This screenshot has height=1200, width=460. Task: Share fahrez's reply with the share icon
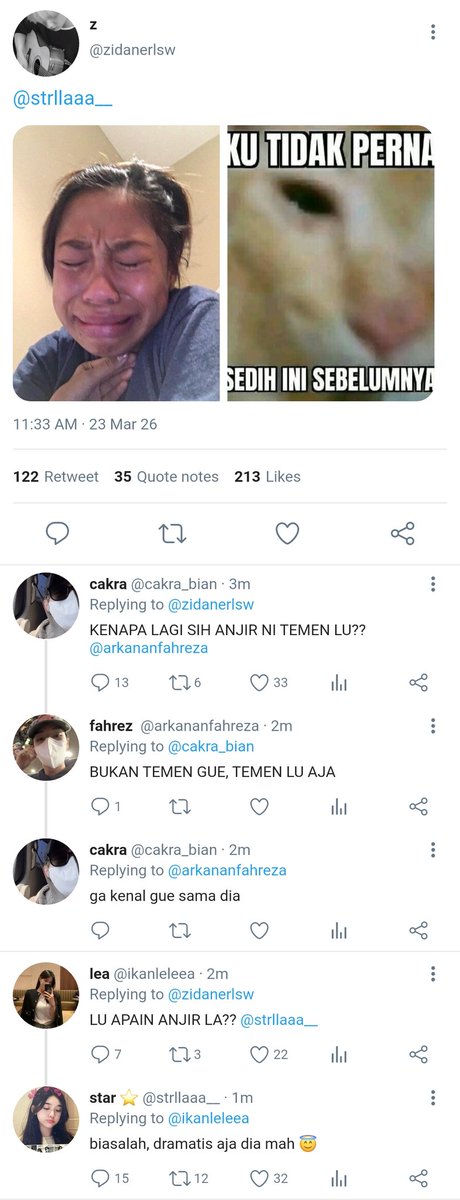coord(419,806)
